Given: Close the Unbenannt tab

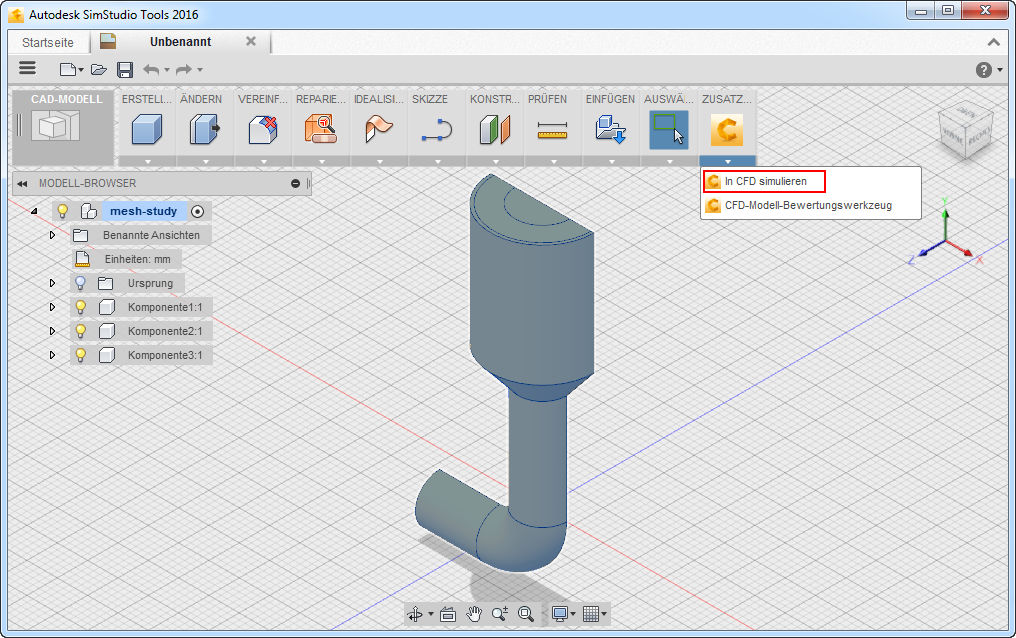Looking at the screenshot, I should click(251, 41).
